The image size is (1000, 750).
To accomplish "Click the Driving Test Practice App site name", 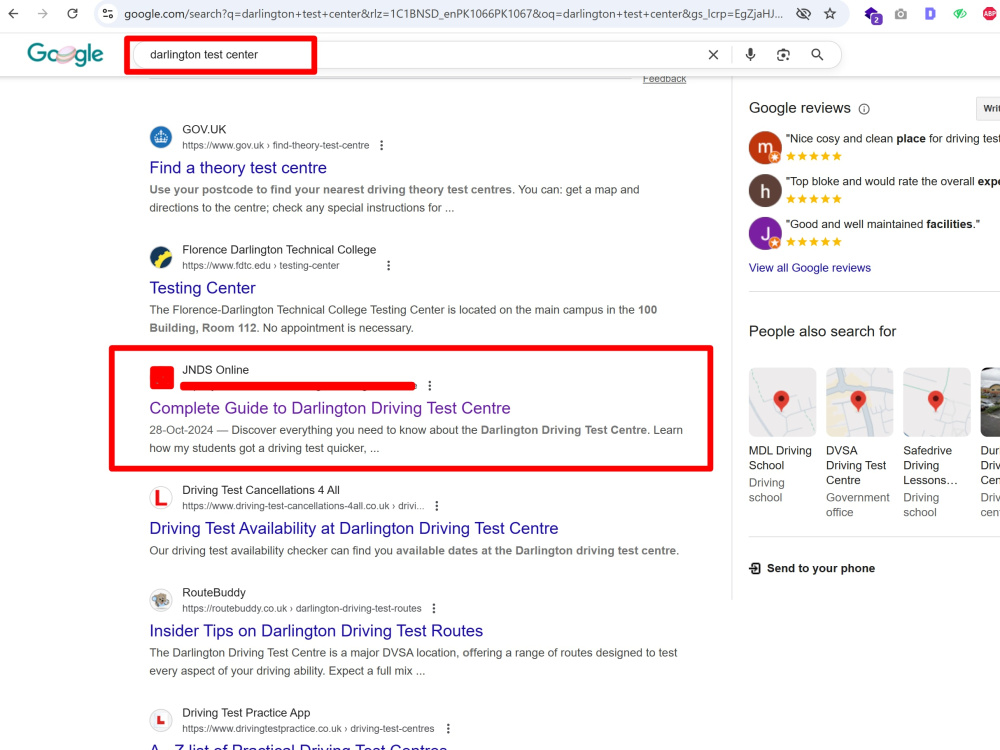I will [246, 713].
